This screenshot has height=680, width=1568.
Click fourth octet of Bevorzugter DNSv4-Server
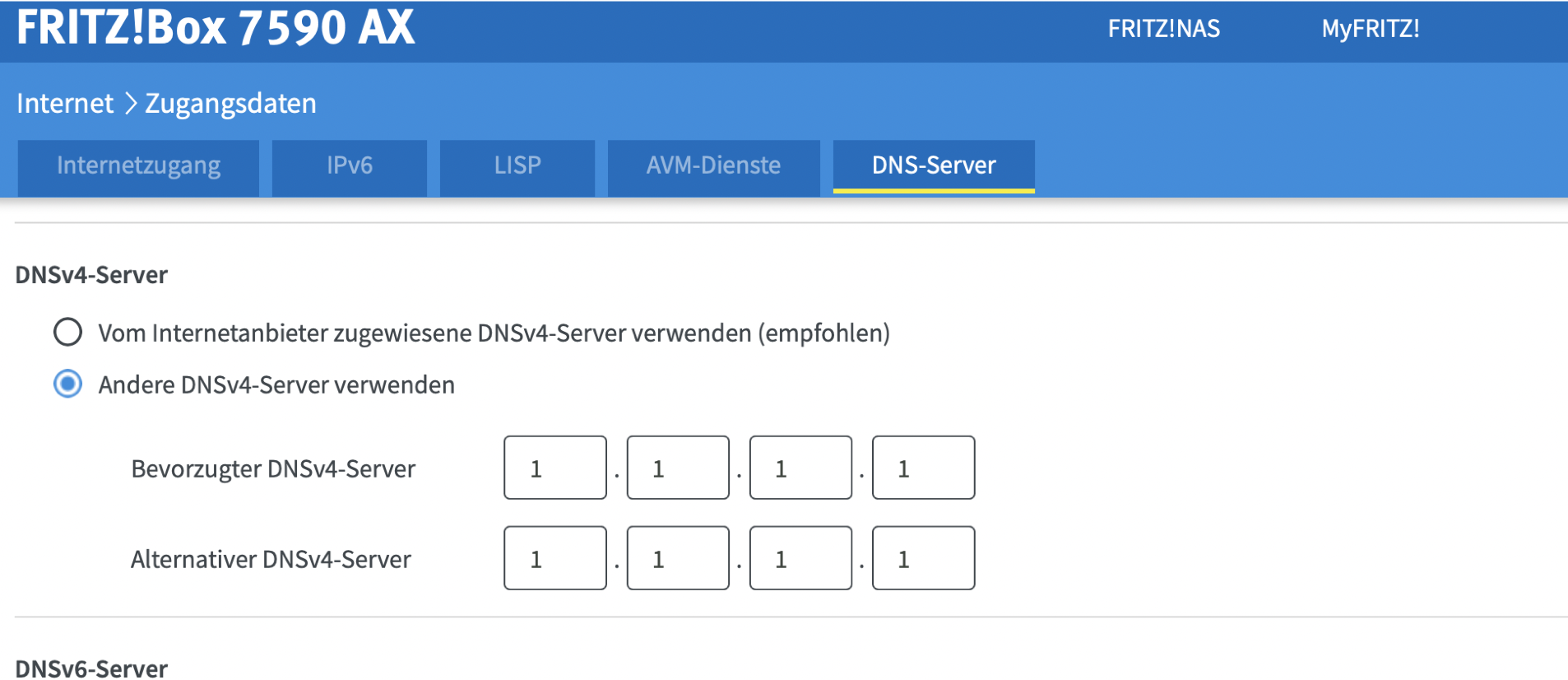click(923, 468)
